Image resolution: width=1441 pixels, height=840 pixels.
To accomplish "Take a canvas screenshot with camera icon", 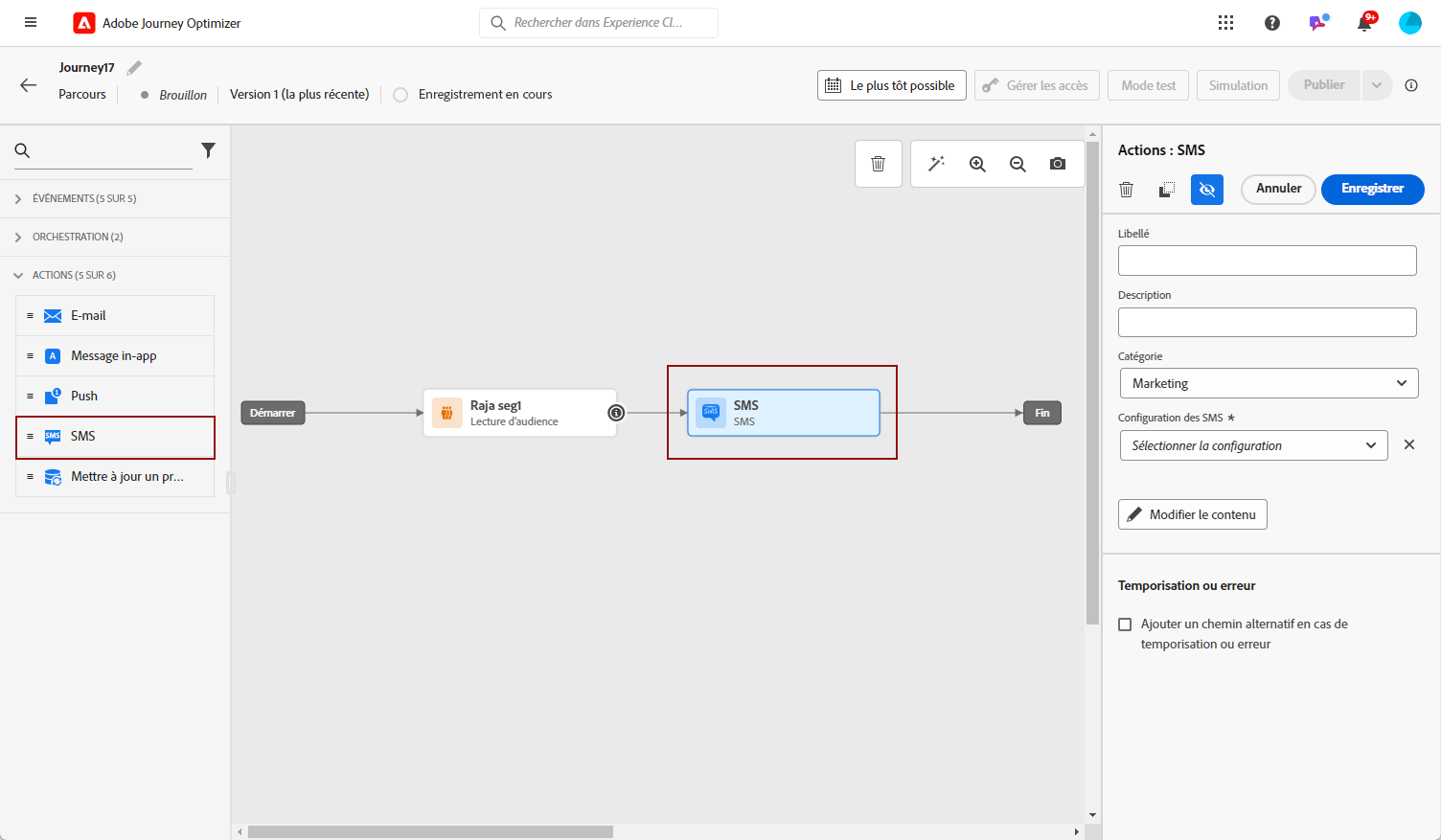I will (1058, 164).
